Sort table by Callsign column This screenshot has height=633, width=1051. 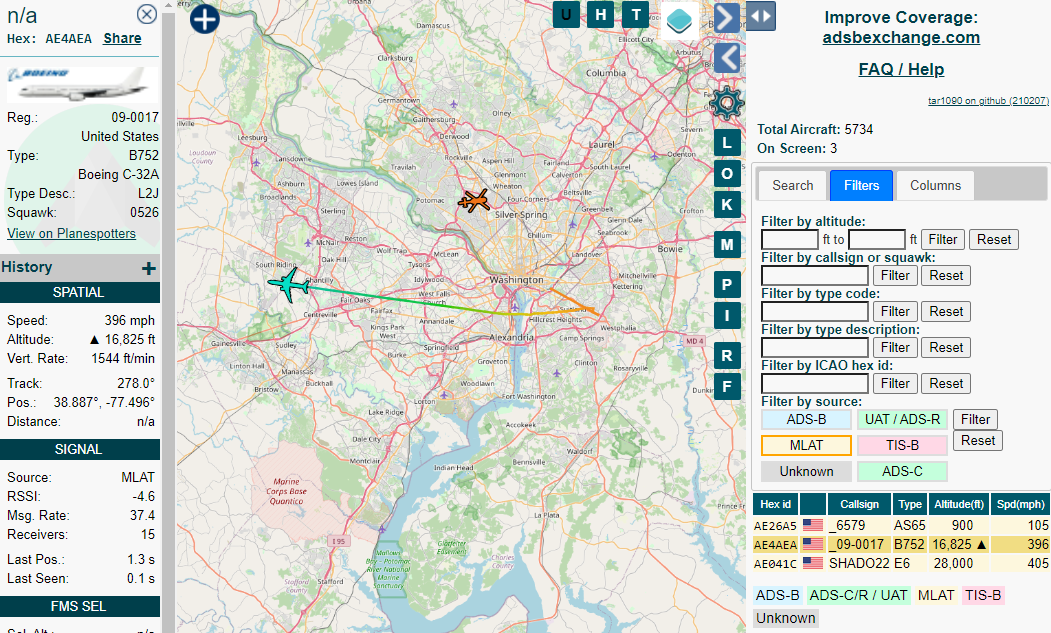pos(859,504)
